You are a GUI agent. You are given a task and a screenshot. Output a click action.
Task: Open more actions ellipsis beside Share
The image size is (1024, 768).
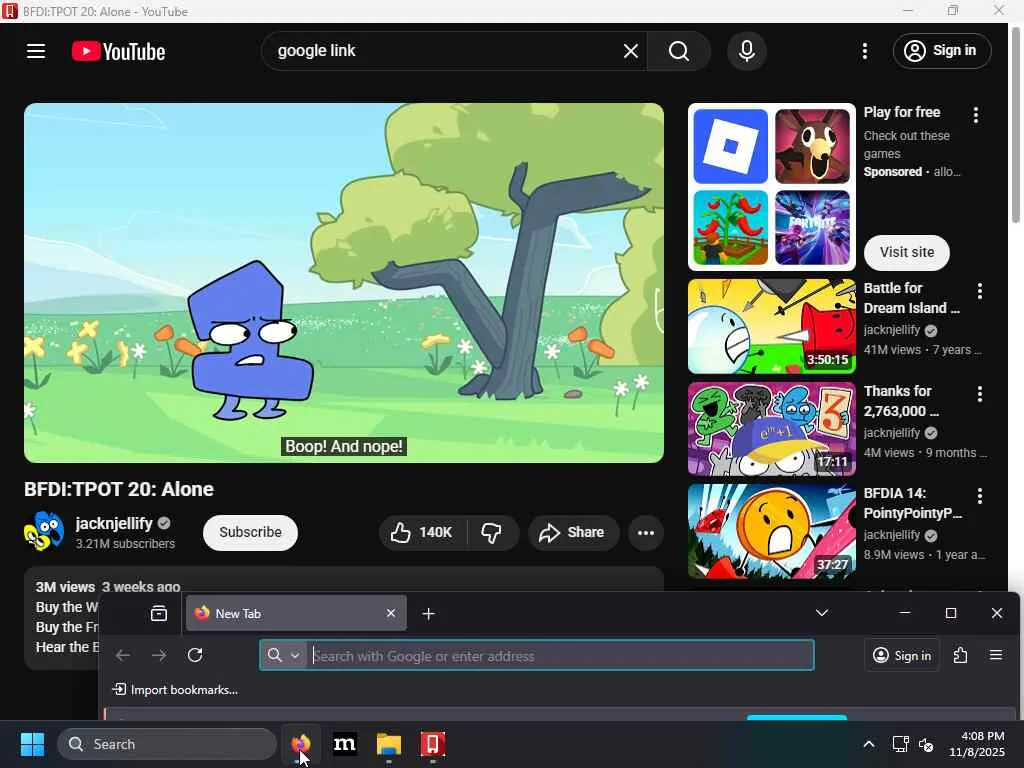(x=645, y=532)
